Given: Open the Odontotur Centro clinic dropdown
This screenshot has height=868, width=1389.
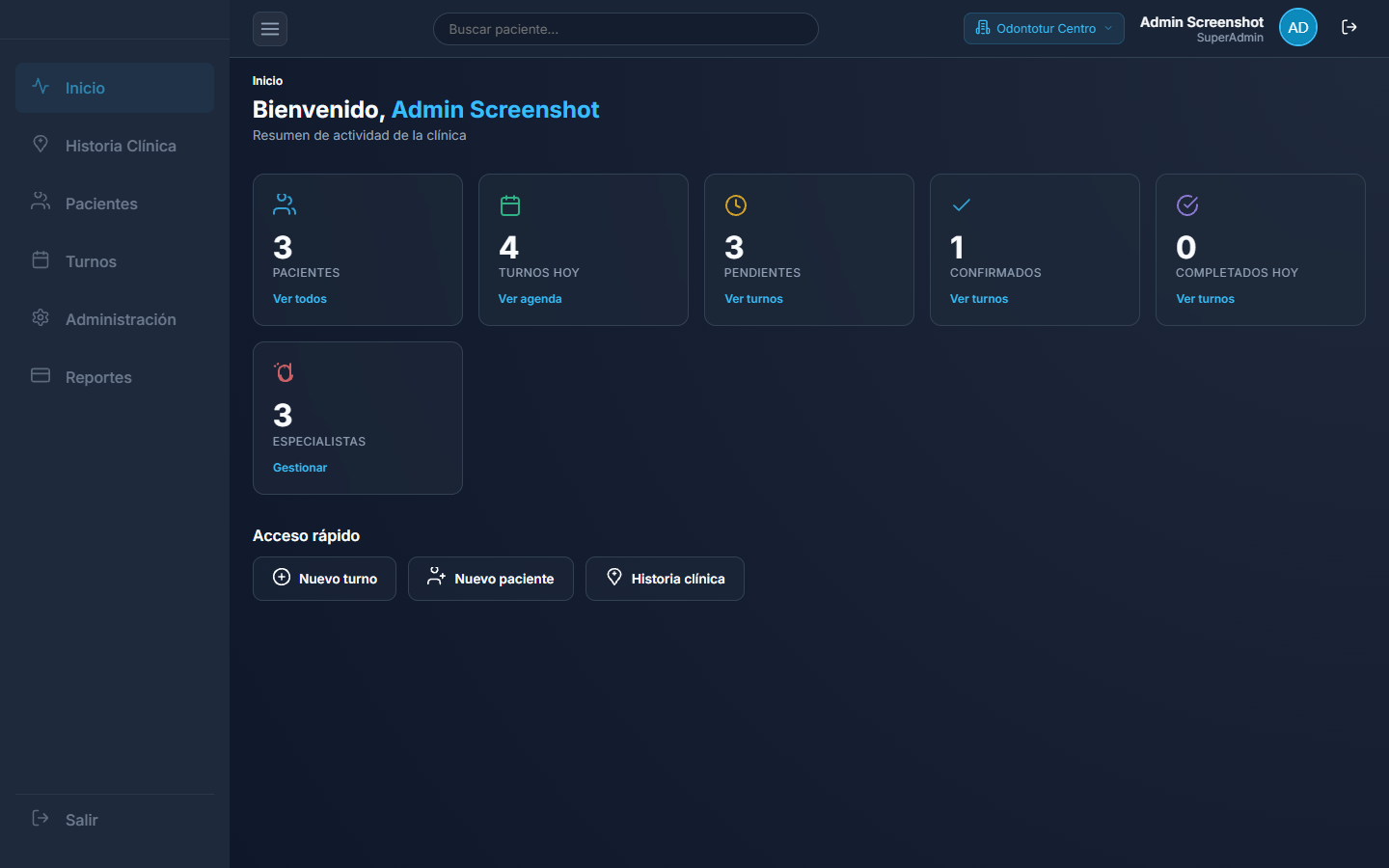Looking at the screenshot, I should click(x=1044, y=28).
